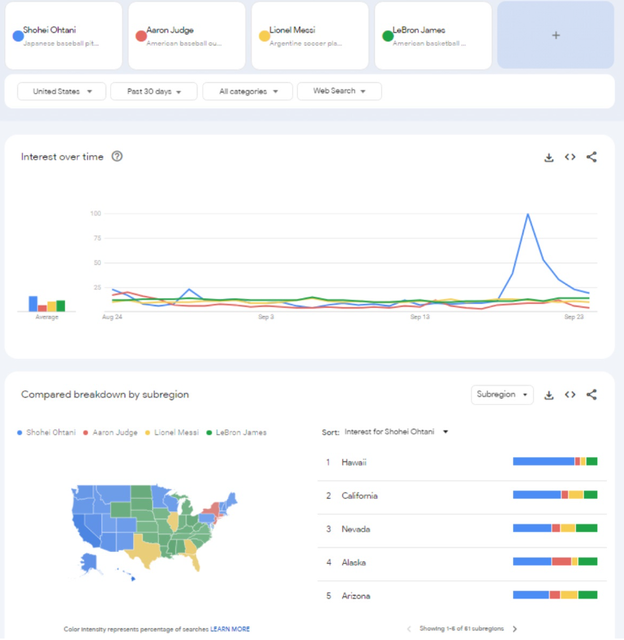Select the Shohei Ohtani search term card
Image resolution: width=624 pixels, height=640 pixels.
63,35
